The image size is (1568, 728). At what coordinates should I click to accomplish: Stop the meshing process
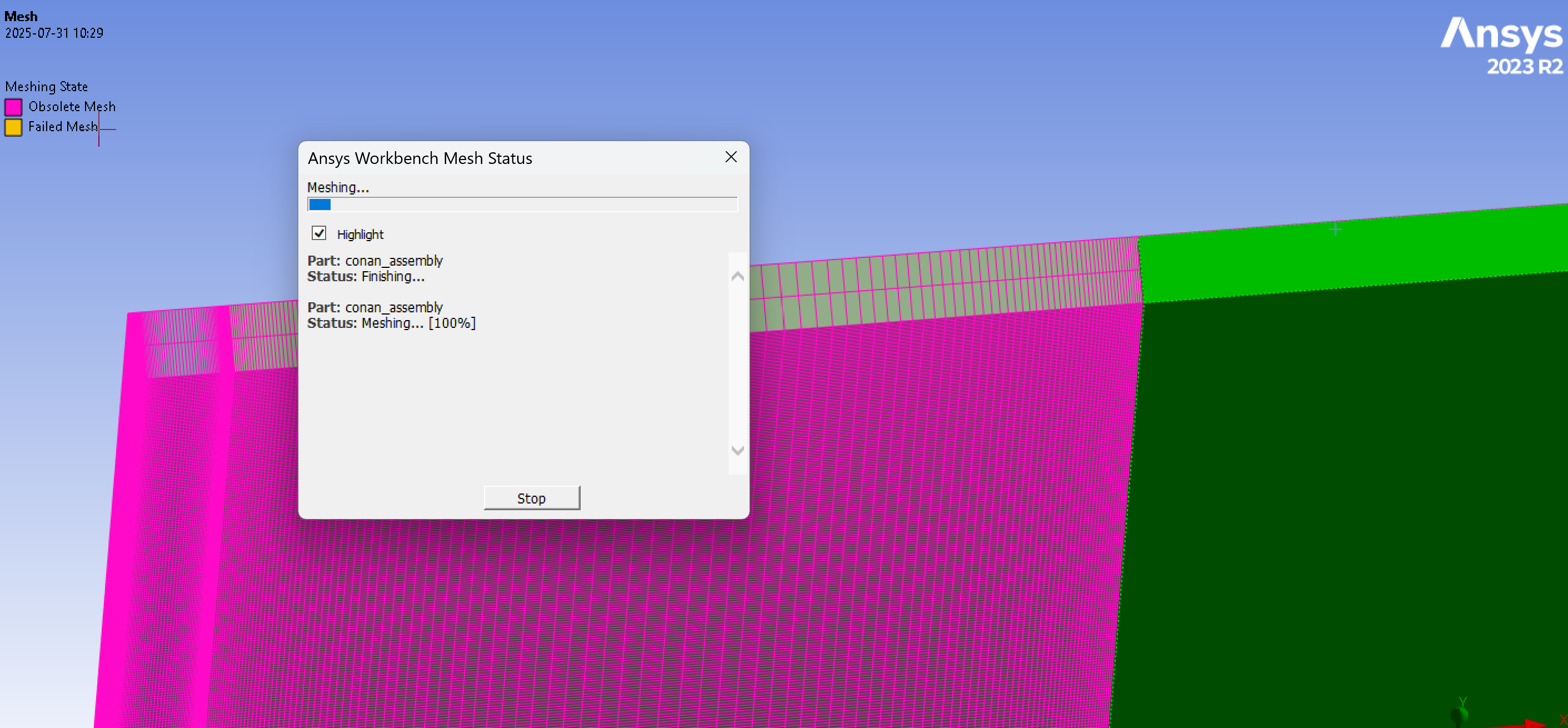[531, 498]
